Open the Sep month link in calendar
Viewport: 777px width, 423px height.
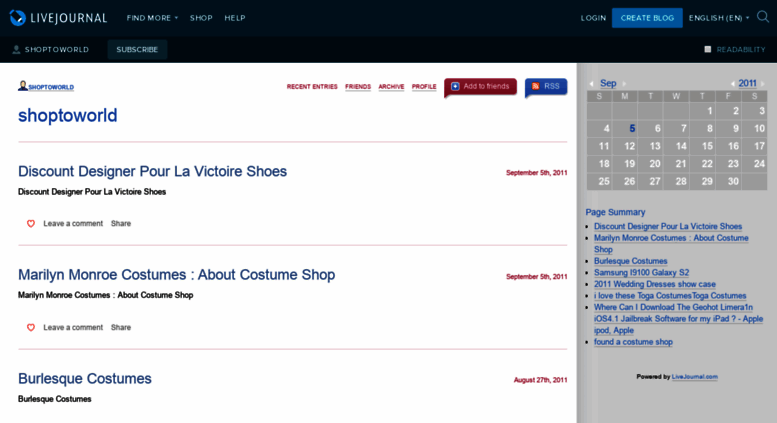click(608, 84)
